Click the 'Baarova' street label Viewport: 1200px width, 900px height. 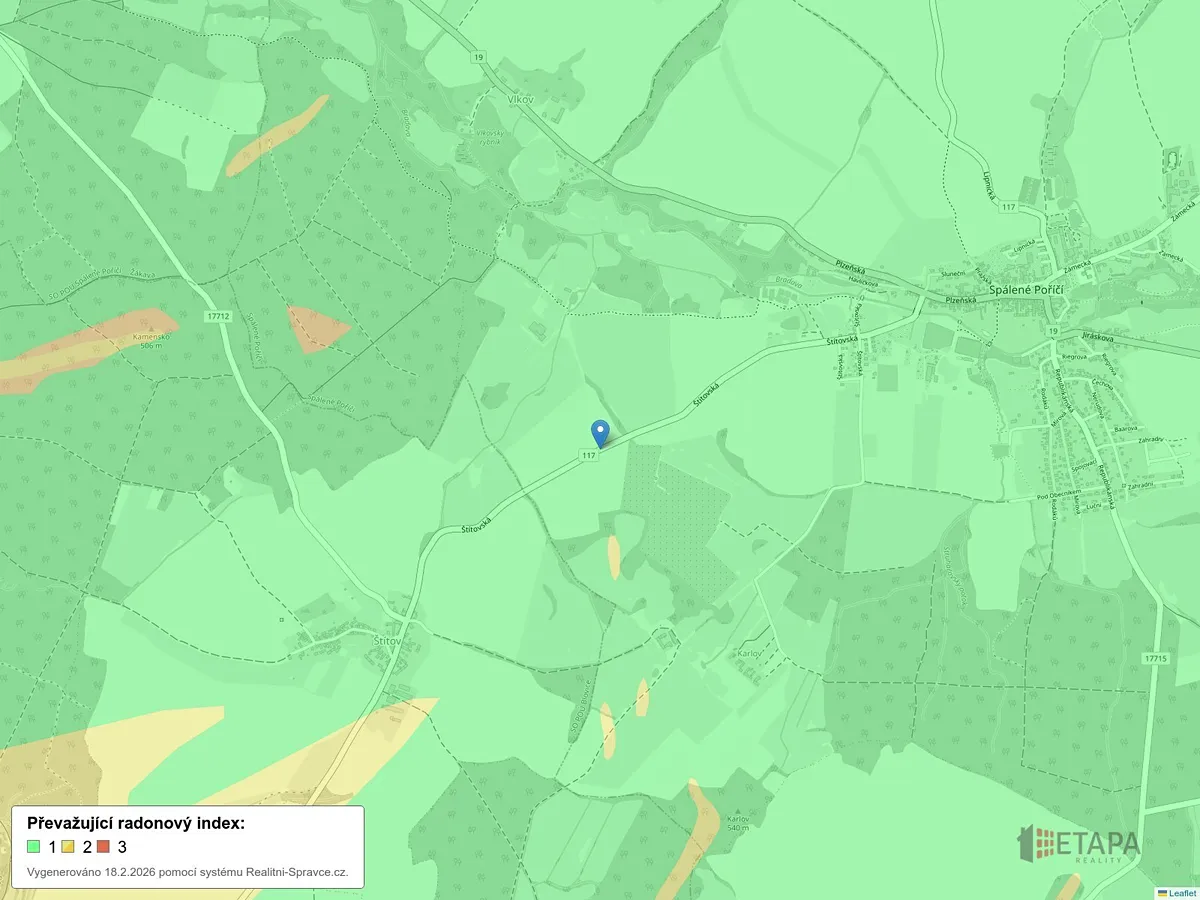pos(1126,428)
